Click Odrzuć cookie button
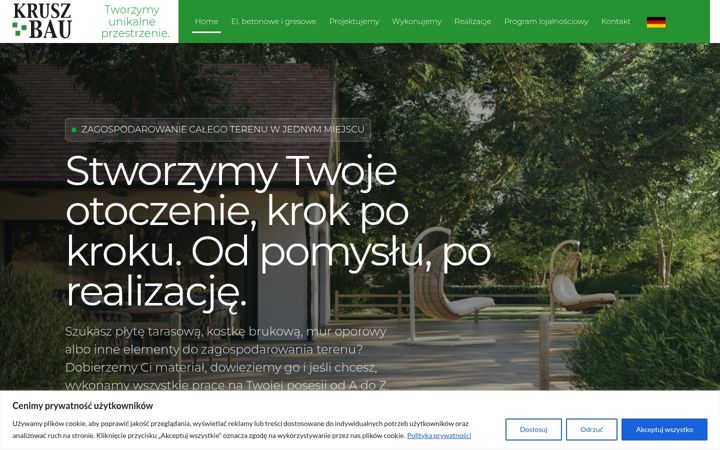 tap(591, 429)
